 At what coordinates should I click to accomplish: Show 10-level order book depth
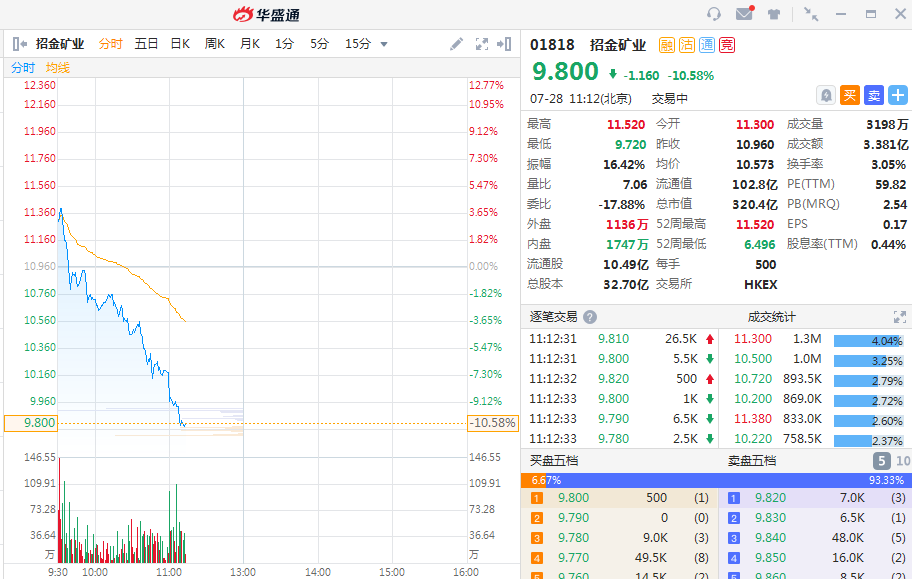[903, 461]
